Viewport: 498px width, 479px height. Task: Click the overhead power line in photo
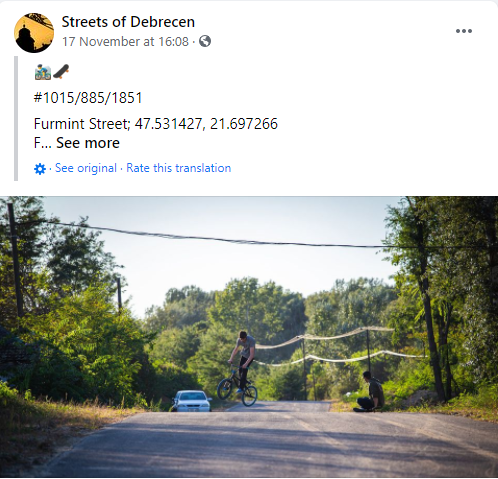click(217, 238)
